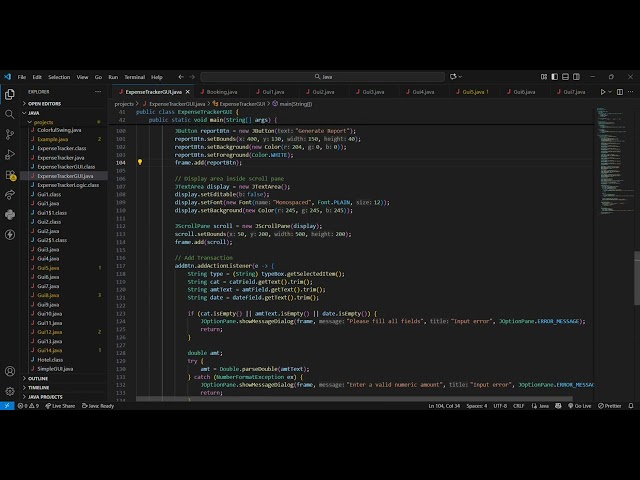Click the UTF-8 encoding status item
640x480 pixels.
pos(500,406)
